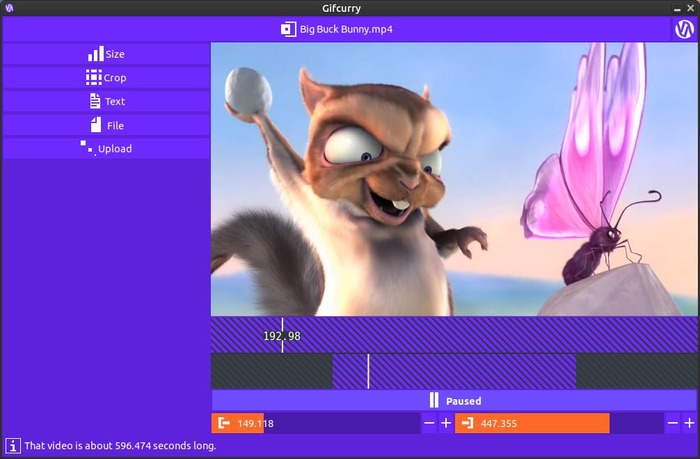Expand the File save section
Screen dimensions: 700x459
pos(106,125)
